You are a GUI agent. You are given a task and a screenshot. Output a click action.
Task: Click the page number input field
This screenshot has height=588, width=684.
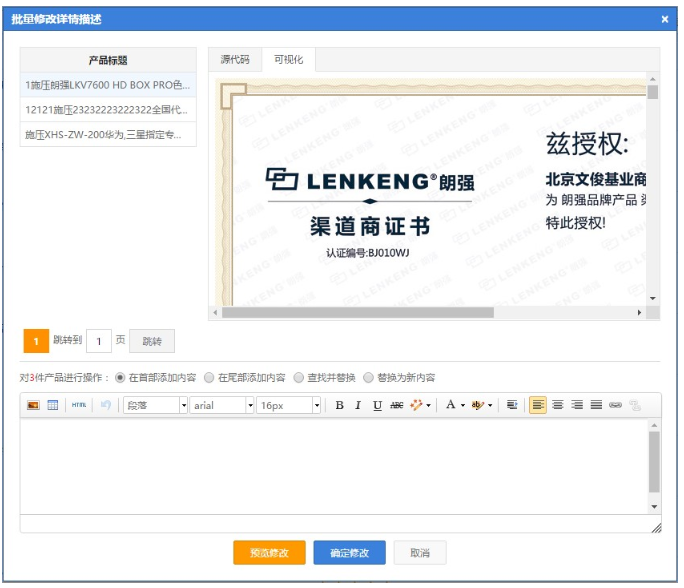(x=99, y=341)
